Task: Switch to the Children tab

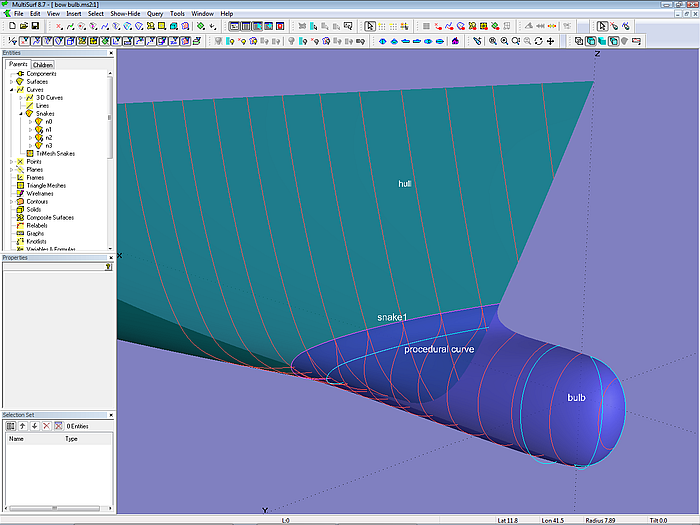Action: (x=42, y=65)
